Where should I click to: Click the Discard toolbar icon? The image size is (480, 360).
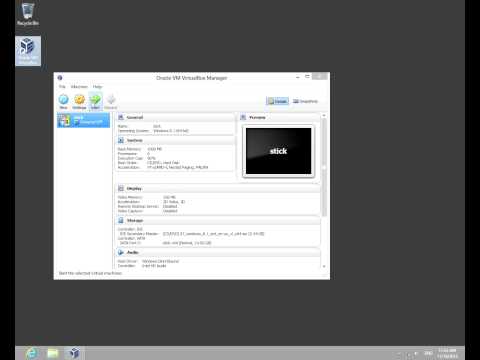(x=111, y=101)
